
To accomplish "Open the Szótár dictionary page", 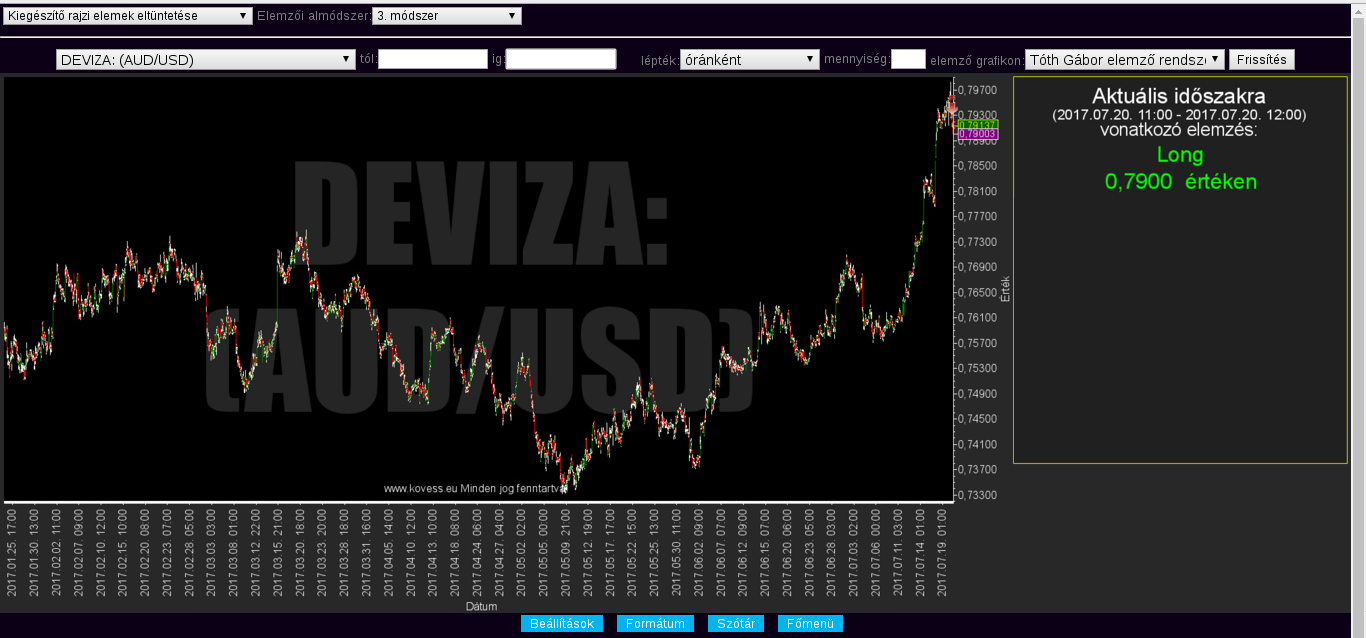I will (x=737, y=624).
